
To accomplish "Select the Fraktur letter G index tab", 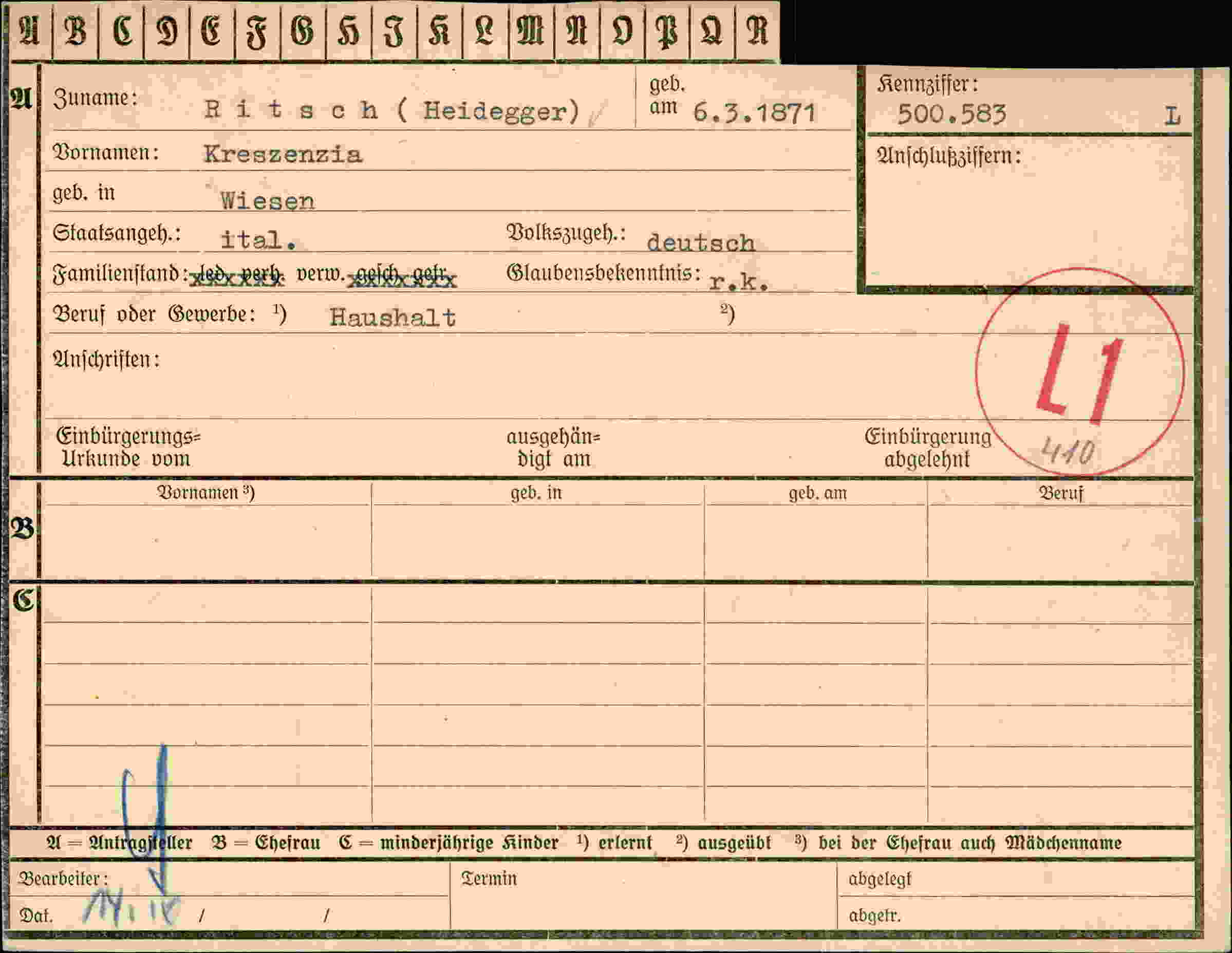I will pos(303,30).
